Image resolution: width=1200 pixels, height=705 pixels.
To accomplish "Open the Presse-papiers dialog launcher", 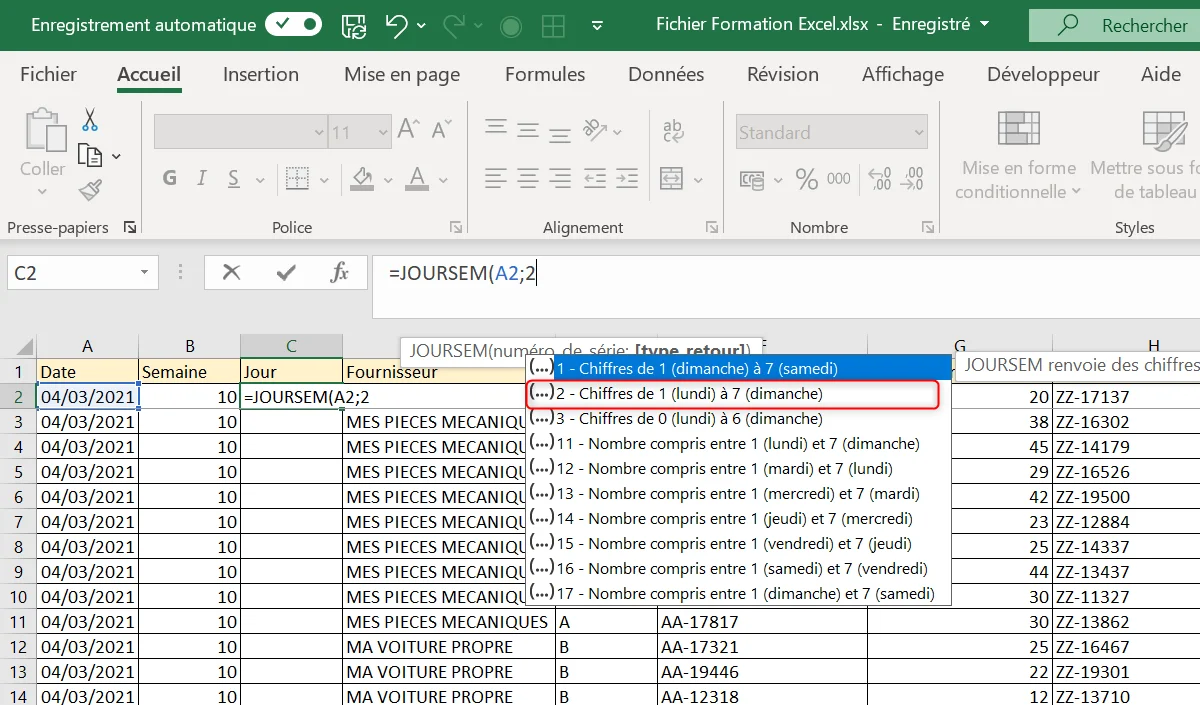I will coord(130,228).
